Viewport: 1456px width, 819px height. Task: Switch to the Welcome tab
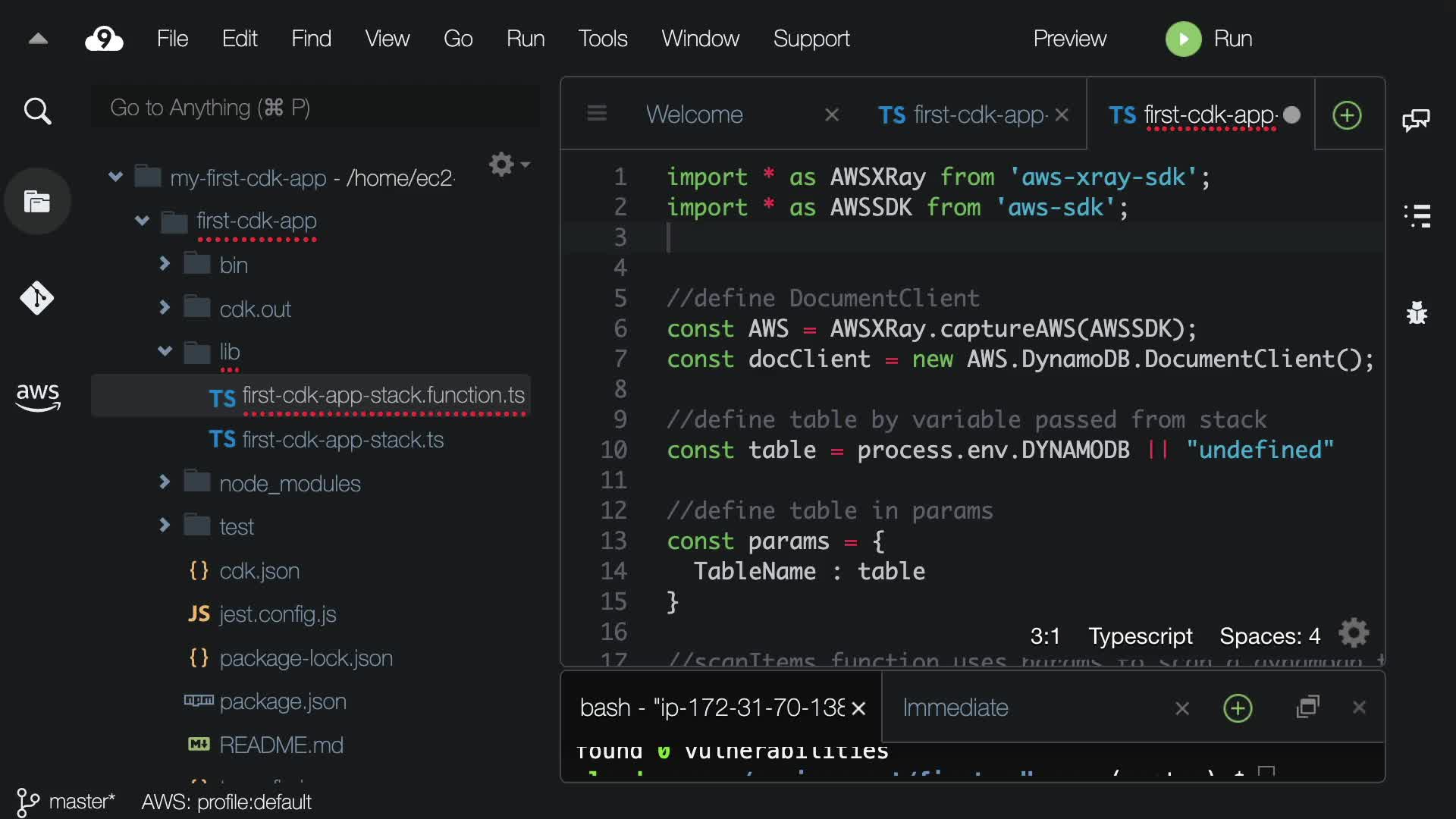click(x=694, y=115)
